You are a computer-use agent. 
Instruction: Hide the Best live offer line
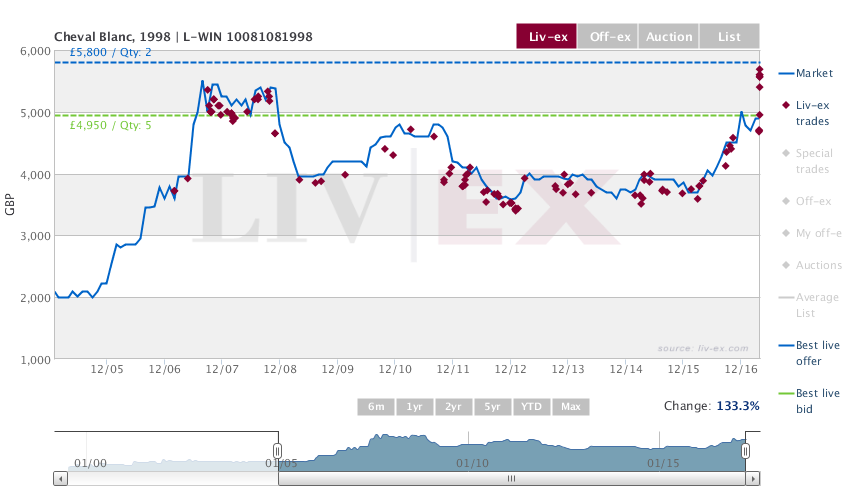[809, 353]
